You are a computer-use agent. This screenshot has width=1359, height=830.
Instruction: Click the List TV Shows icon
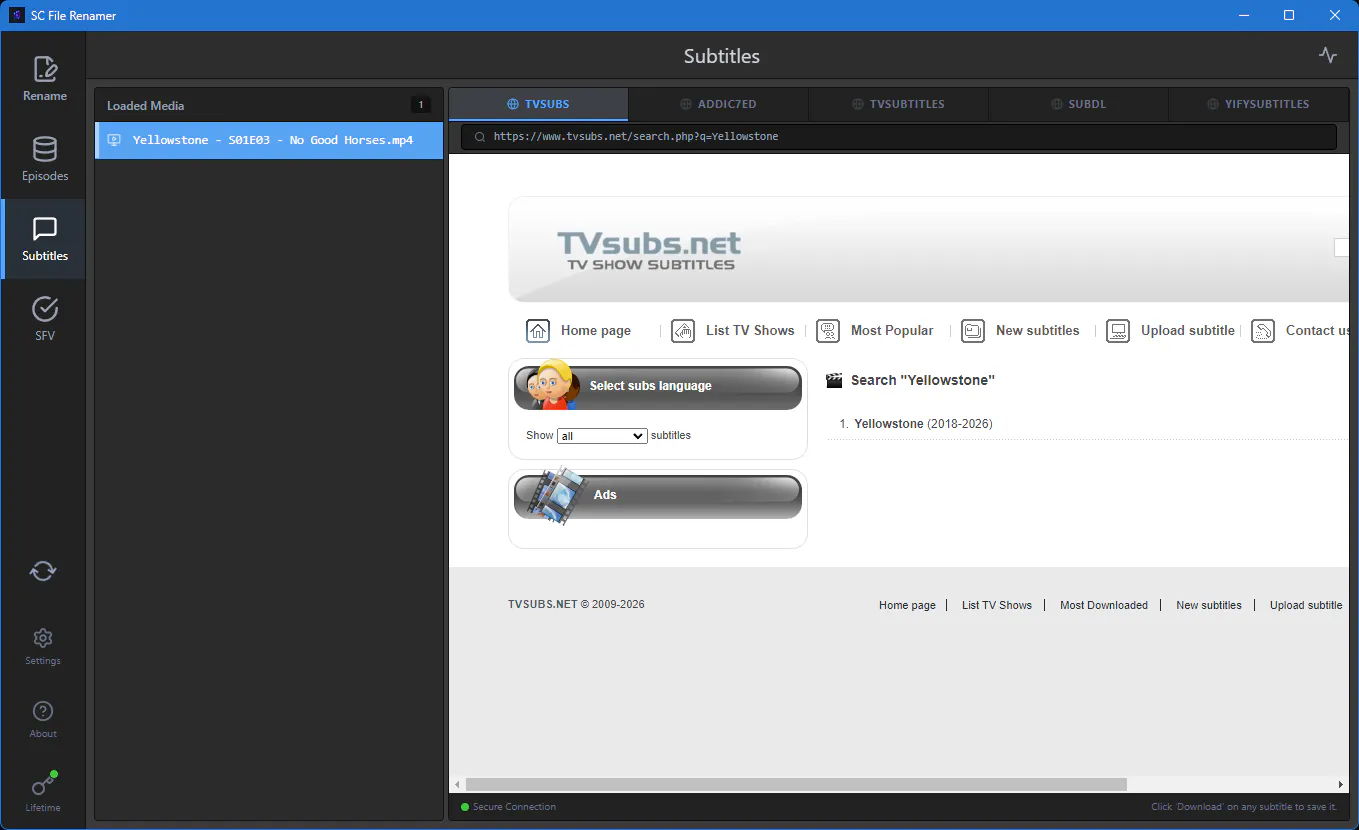tap(683, 331)
